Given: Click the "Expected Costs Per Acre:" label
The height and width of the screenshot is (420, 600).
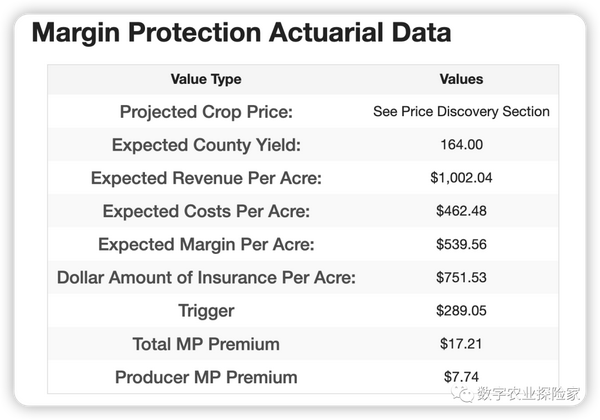Looking at the screenshot, I should click(x=206, y=211).
